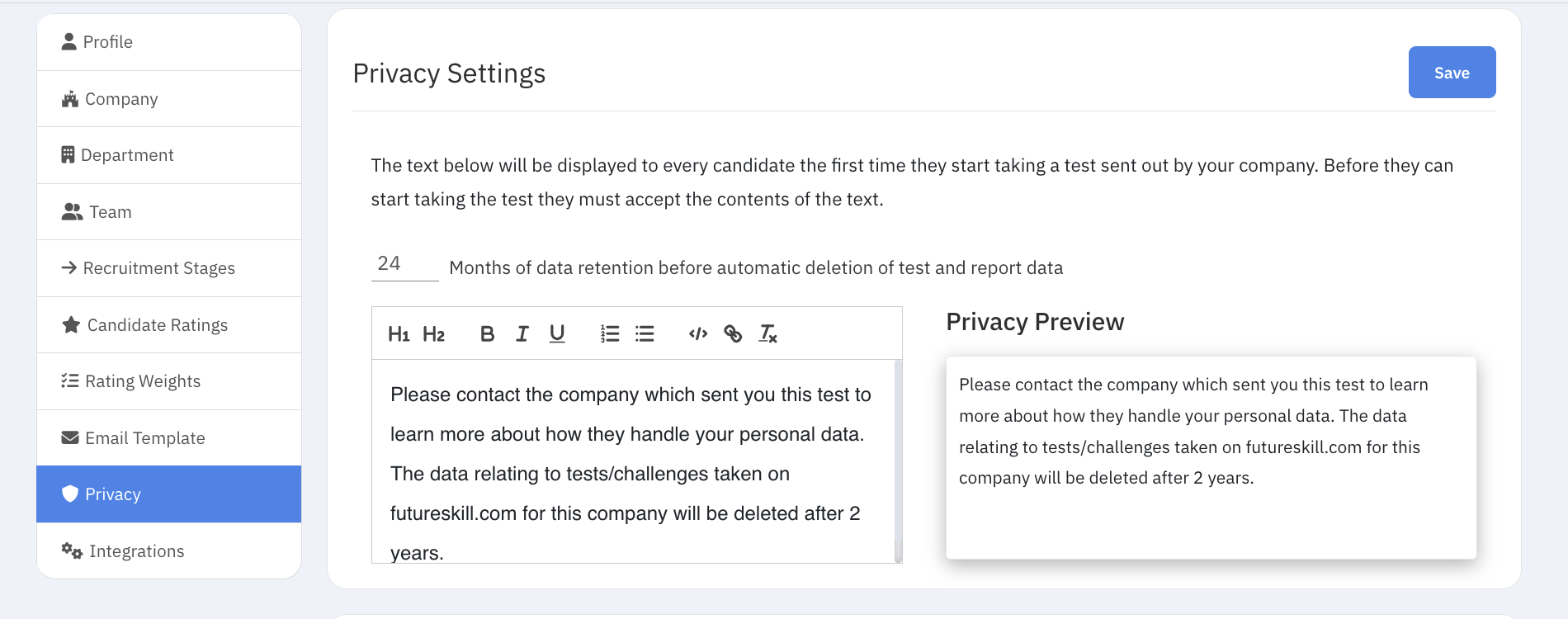
Task: Toggle underline formatting in editor toolbar
Action: [557, 334]
